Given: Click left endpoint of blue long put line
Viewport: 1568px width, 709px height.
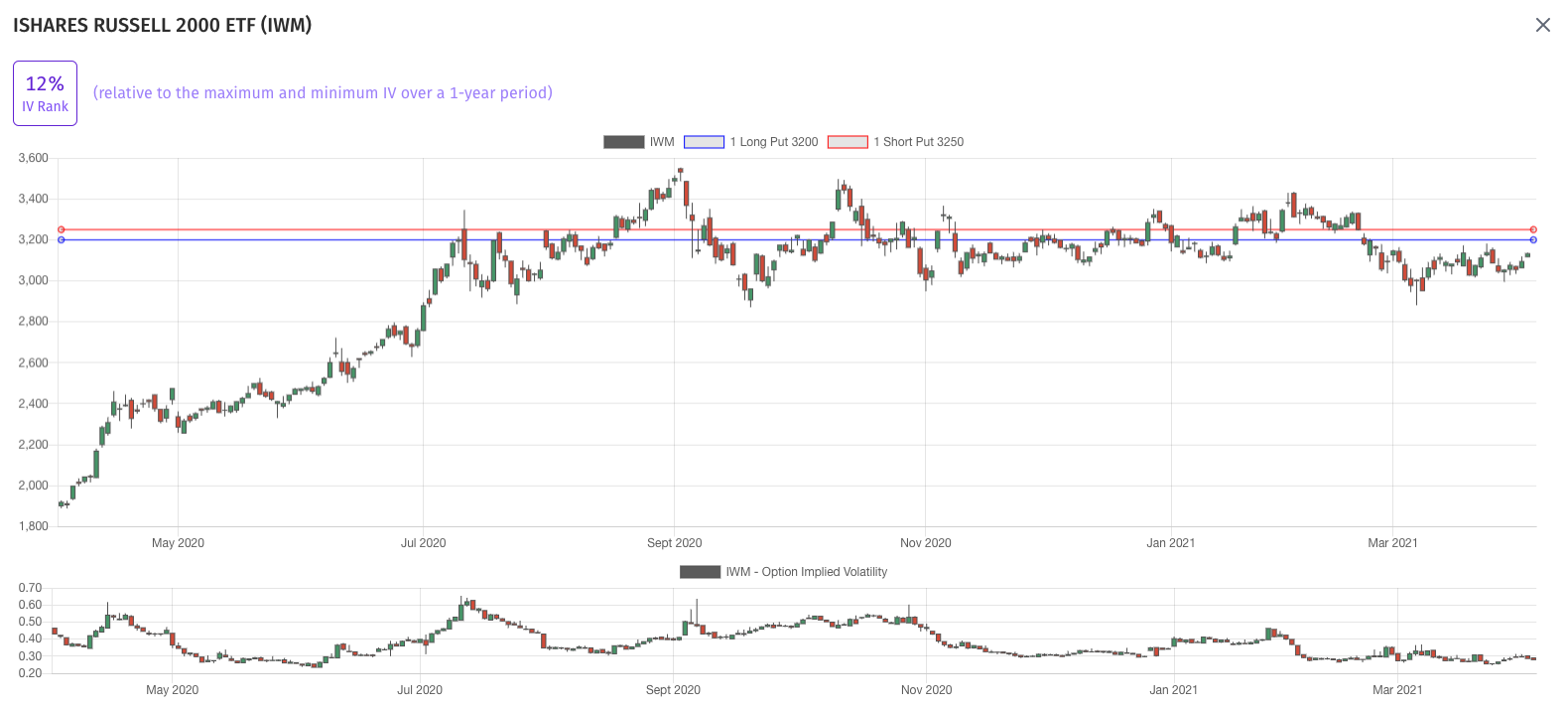Looking at the screenshot, I should pyautogui.click(x=62, y=239).
